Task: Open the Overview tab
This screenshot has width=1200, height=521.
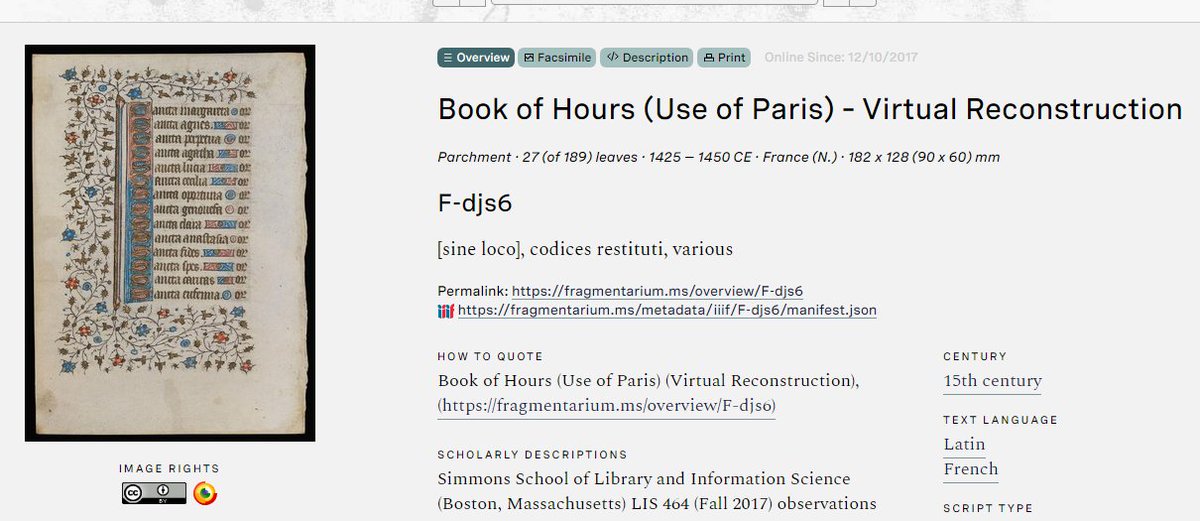Action: click(x=476, y=58)
